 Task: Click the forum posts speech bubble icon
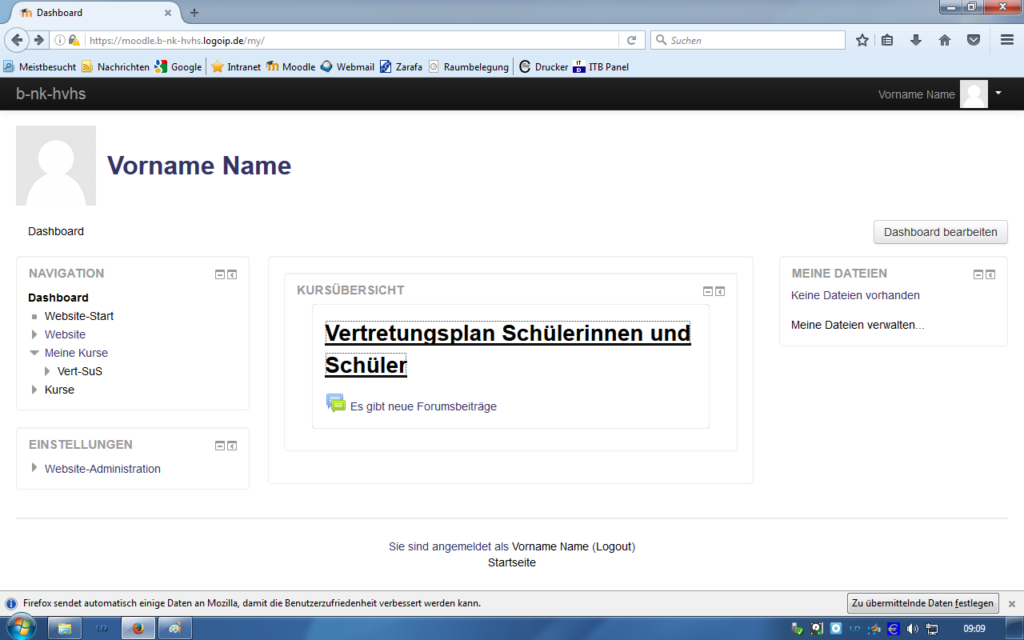[x=335, y=403]
